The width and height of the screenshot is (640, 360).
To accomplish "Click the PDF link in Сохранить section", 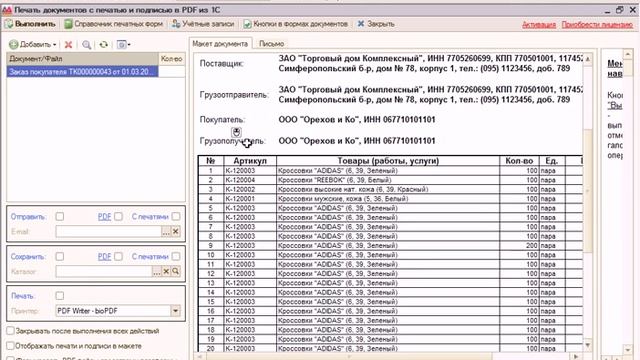I will (x=104, y=257).
